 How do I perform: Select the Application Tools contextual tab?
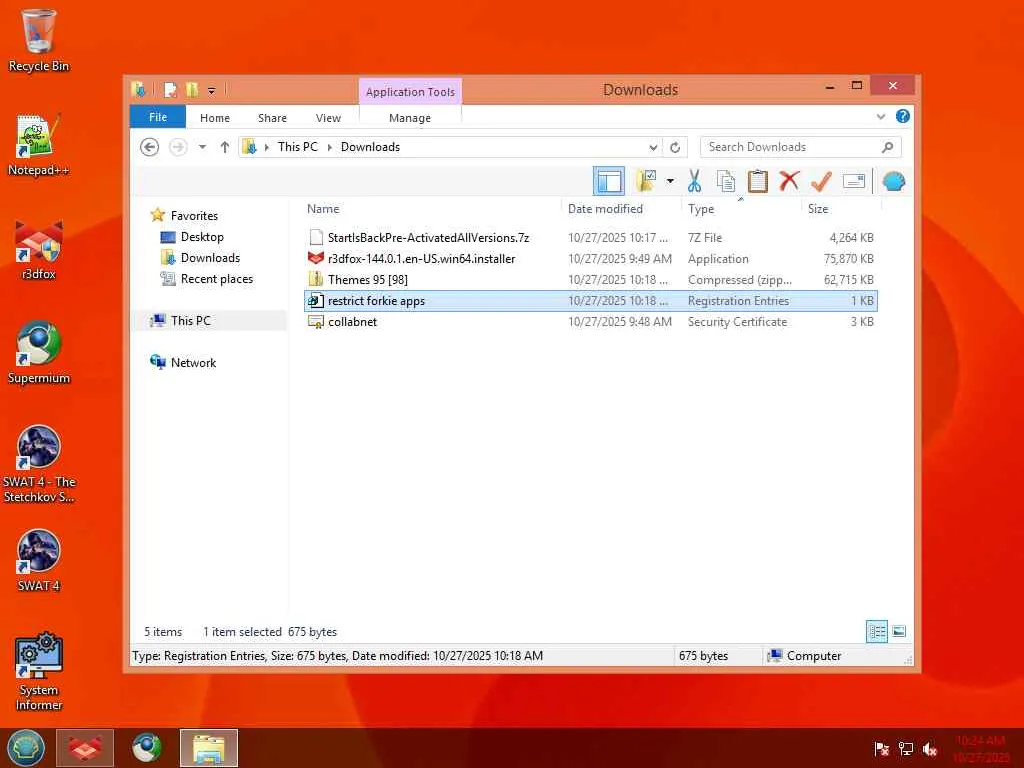pyautogui.click(x=410, y=92)
